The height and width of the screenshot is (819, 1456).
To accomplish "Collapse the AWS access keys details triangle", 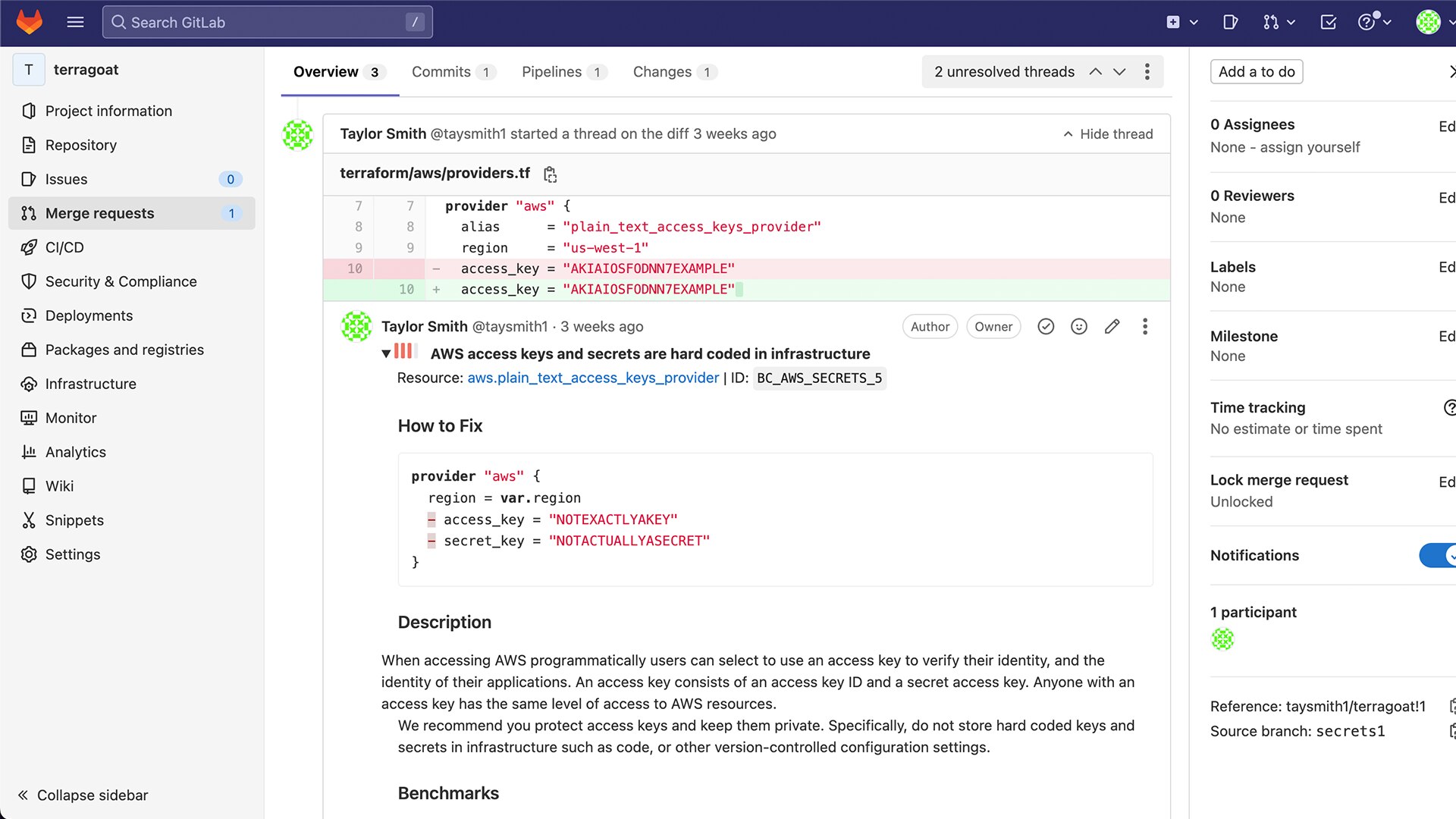I will [386, 354].
